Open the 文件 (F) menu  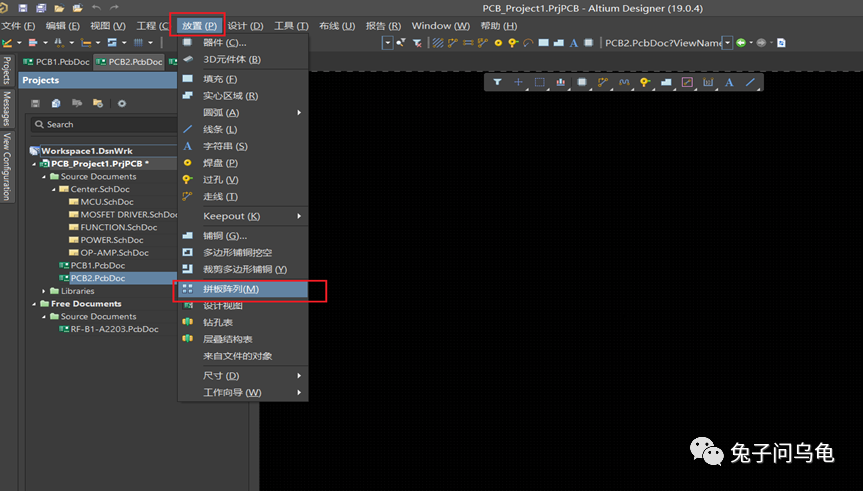coord(18,26)
